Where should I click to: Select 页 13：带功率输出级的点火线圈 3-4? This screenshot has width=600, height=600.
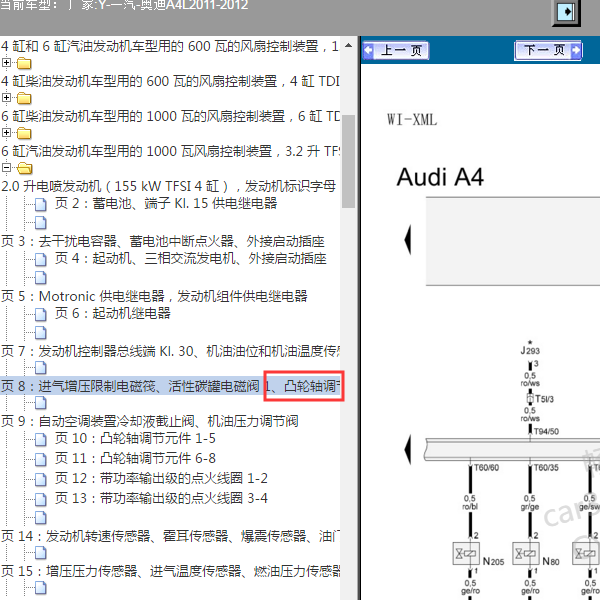pos(161,498)
